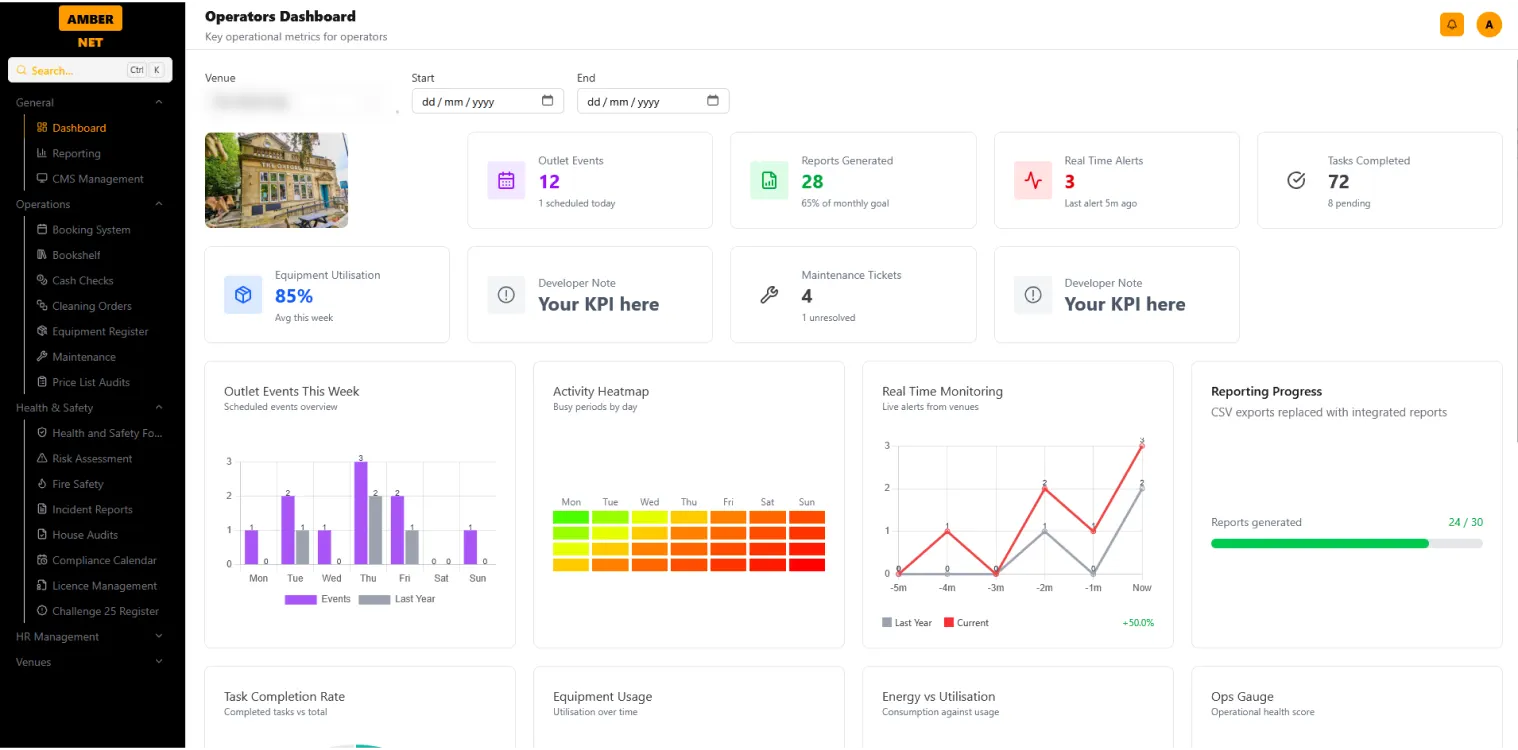Click the Real Time Alerts pulse icon
The image size is (1518, 750).
coord(1032,181)
